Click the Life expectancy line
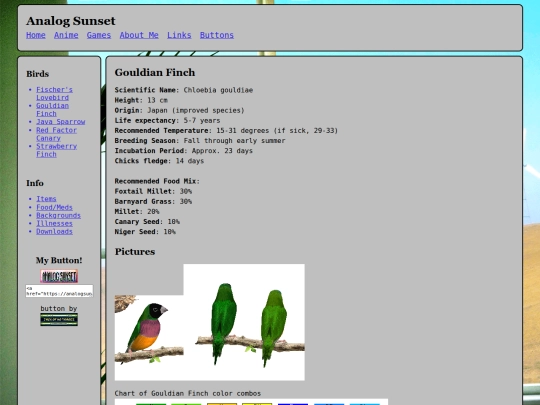 click(x=167, y=121)
